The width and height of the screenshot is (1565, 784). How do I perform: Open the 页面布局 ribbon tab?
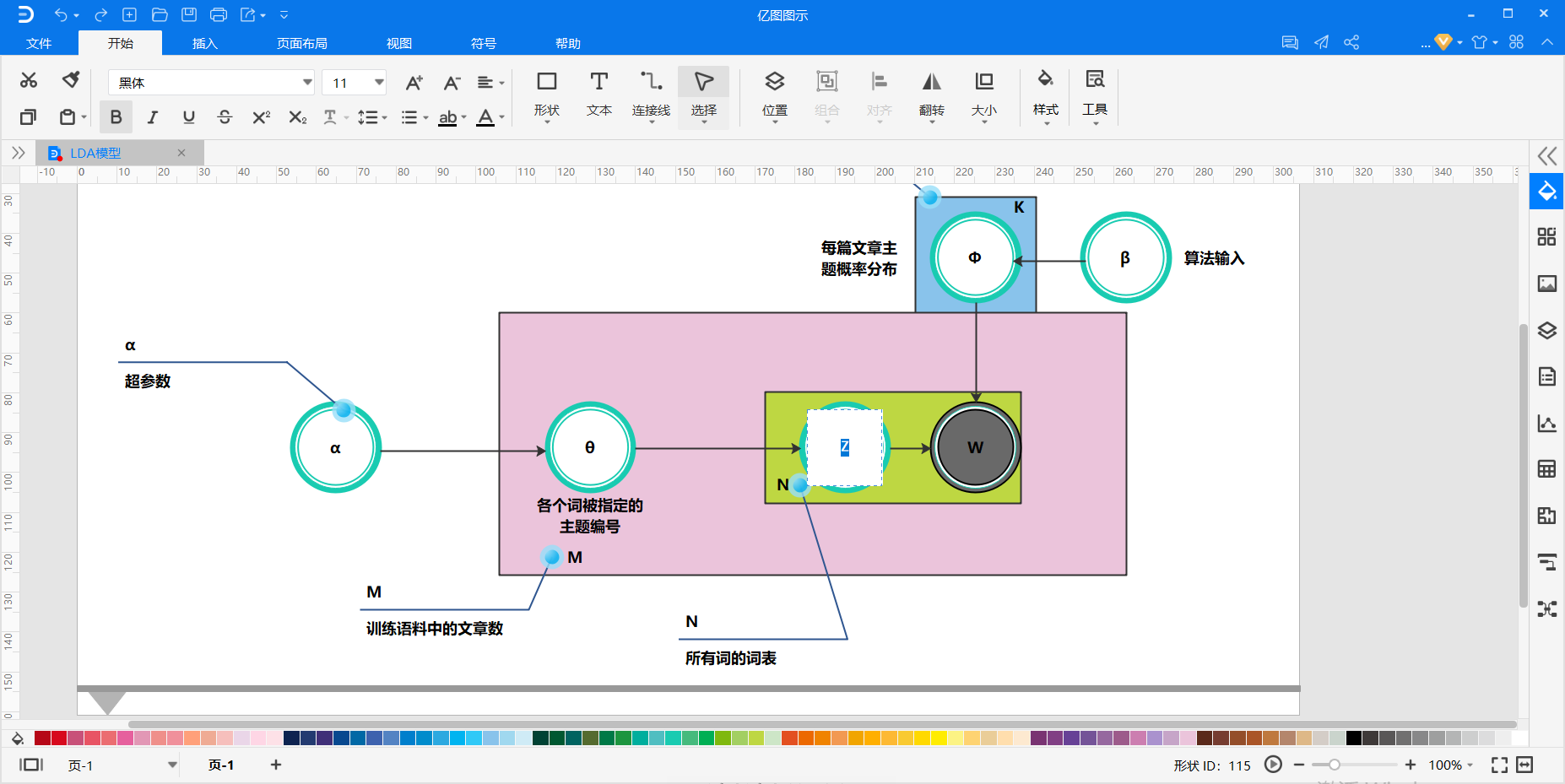coord(301,43)
